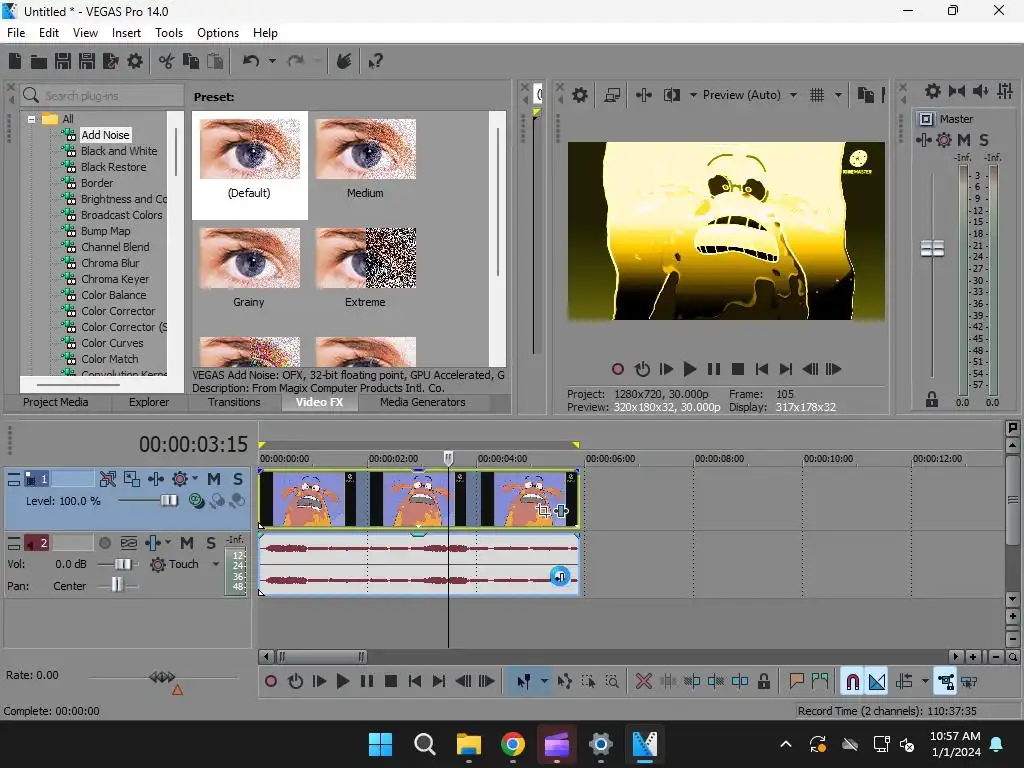Open the Auto Ripple dropdown arrow
Image resolution: width=1024 pixels, height=768 pixels.
(925, 682)
